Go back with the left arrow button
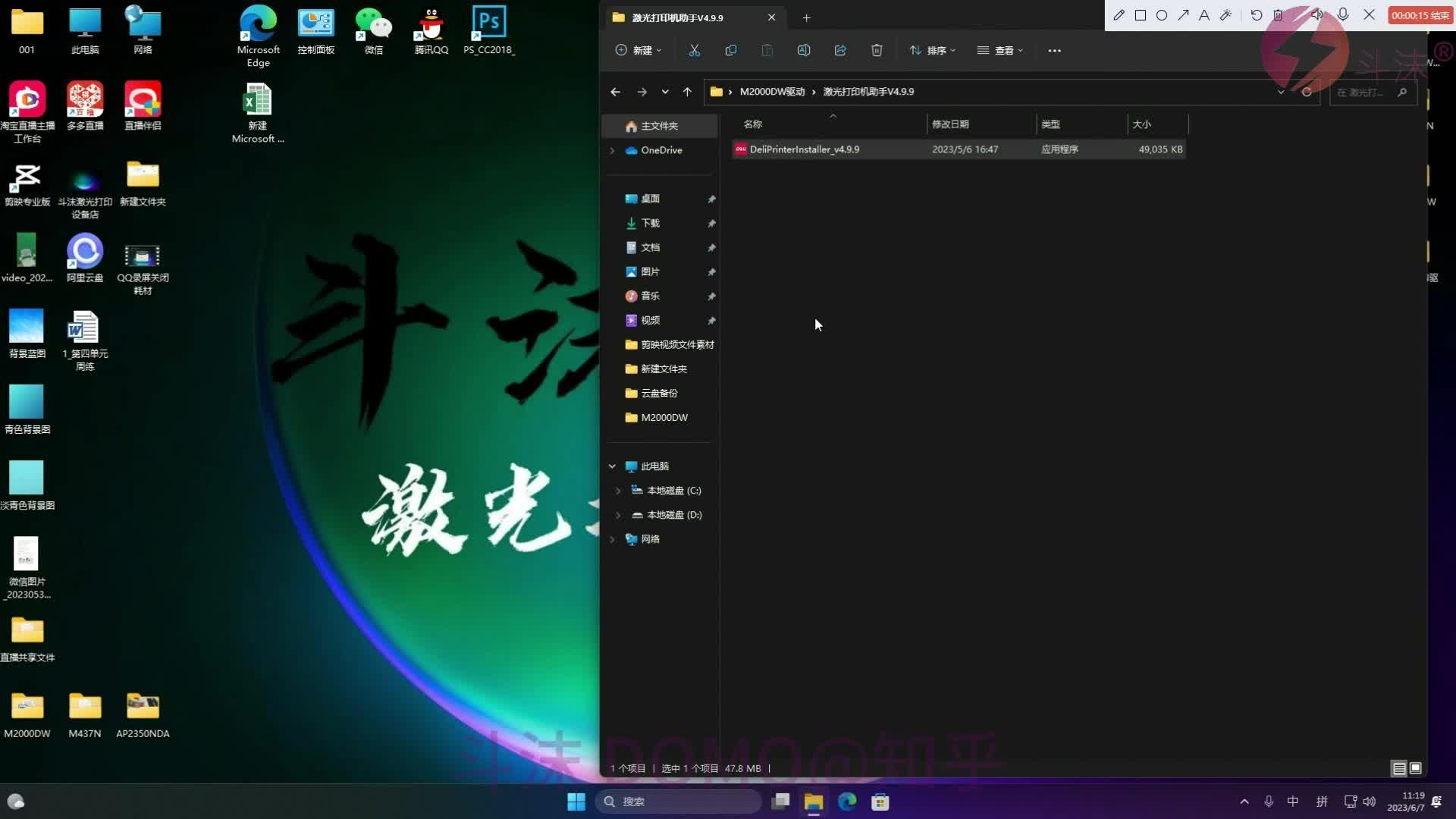The height and width of the screenshot is (819, 1456). [x=615, y=92]
